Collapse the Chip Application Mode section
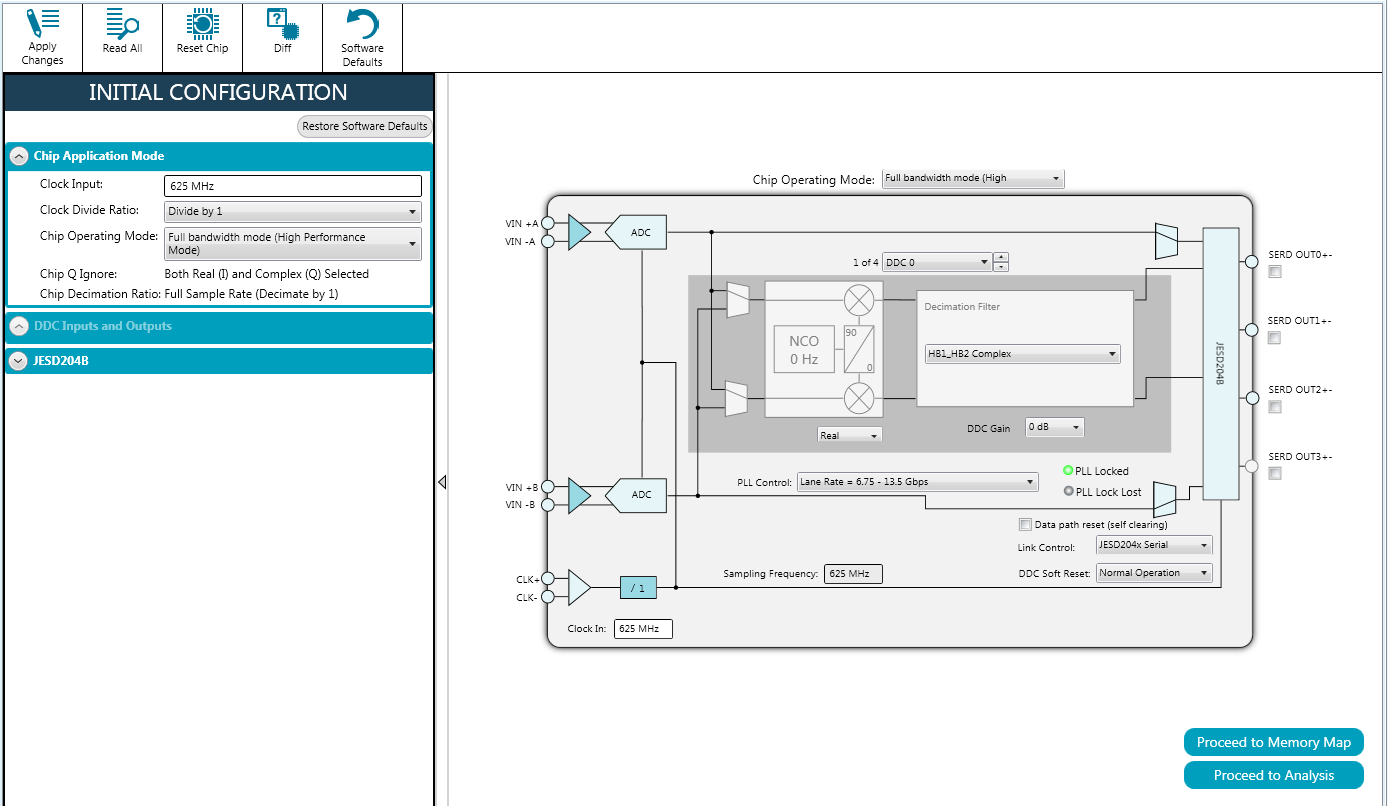 [x=18, y=156]
